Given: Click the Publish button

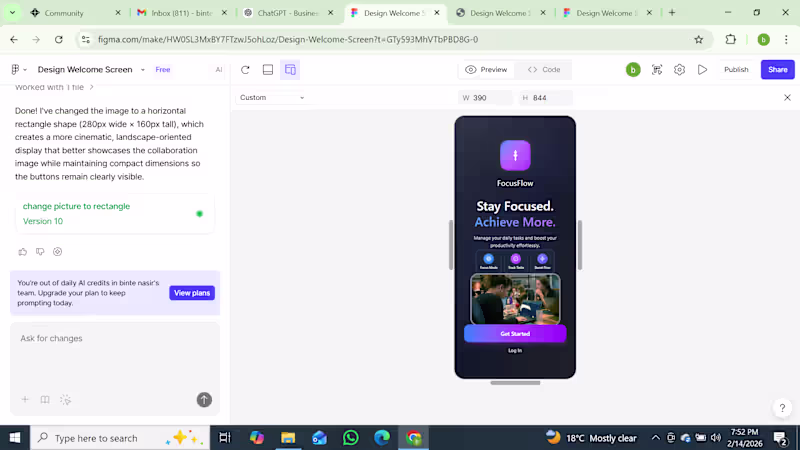Looking at the screenshot, I should pyautogui.click(x=736, y=70).
